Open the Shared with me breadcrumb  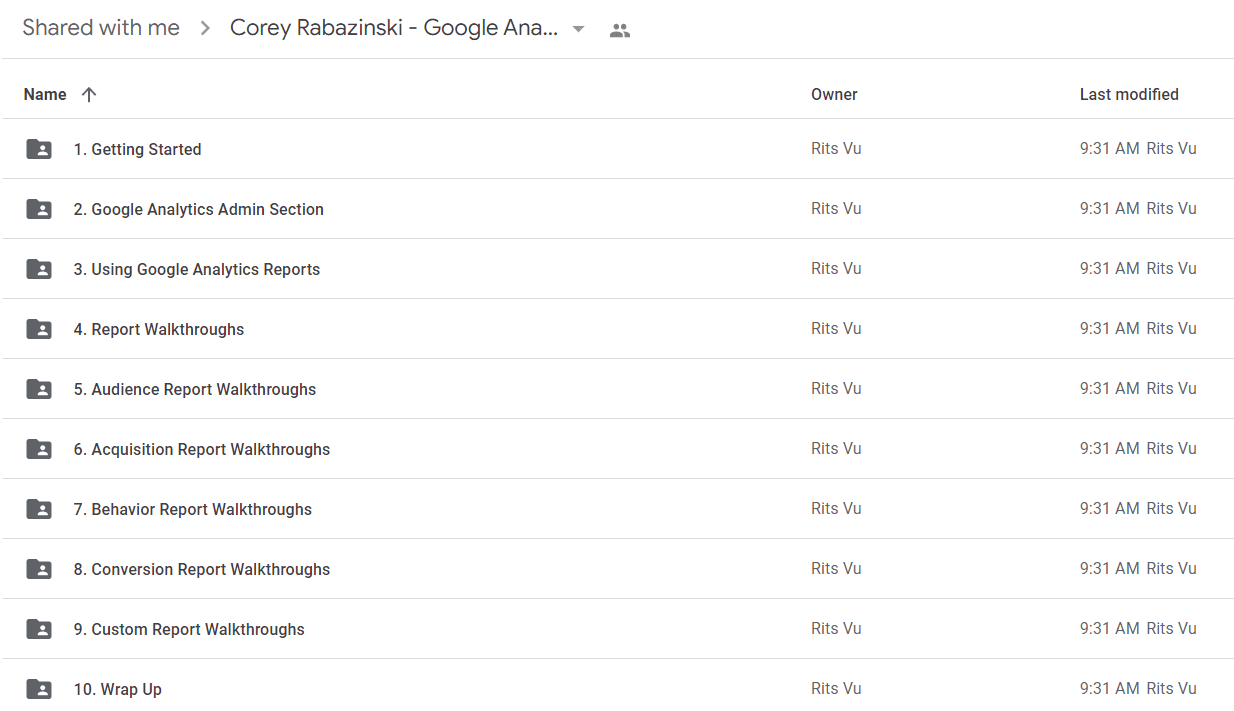click(101, 28)
